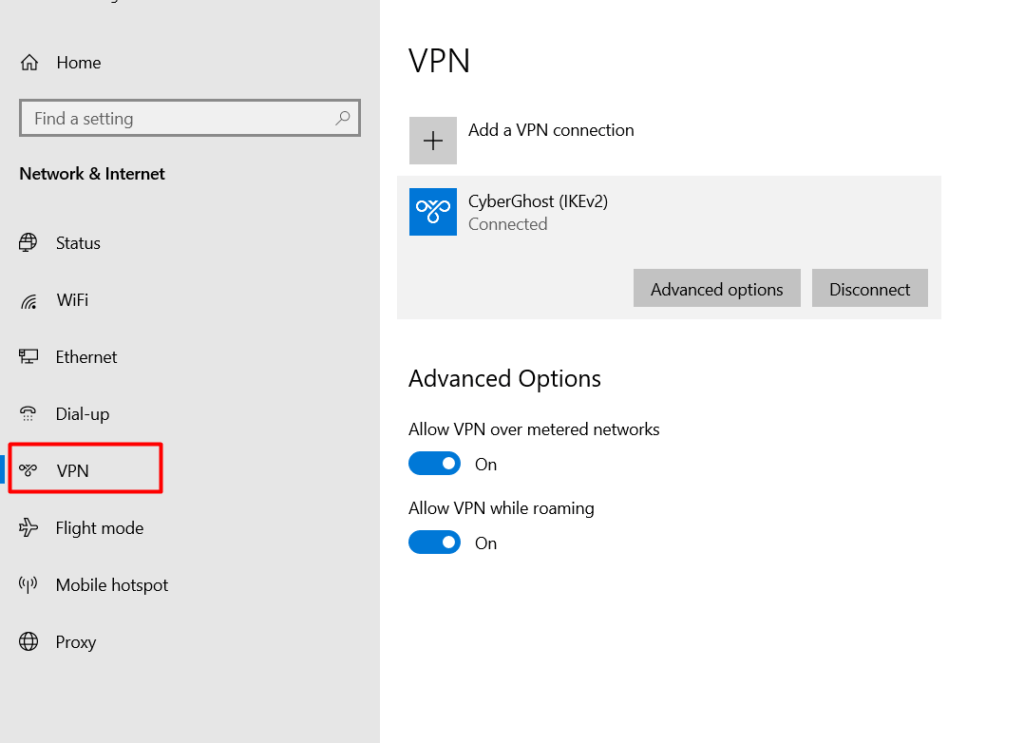Select the Mobile hotspot icon
This screenshot has width=1024, height=743.
[28, 584]
